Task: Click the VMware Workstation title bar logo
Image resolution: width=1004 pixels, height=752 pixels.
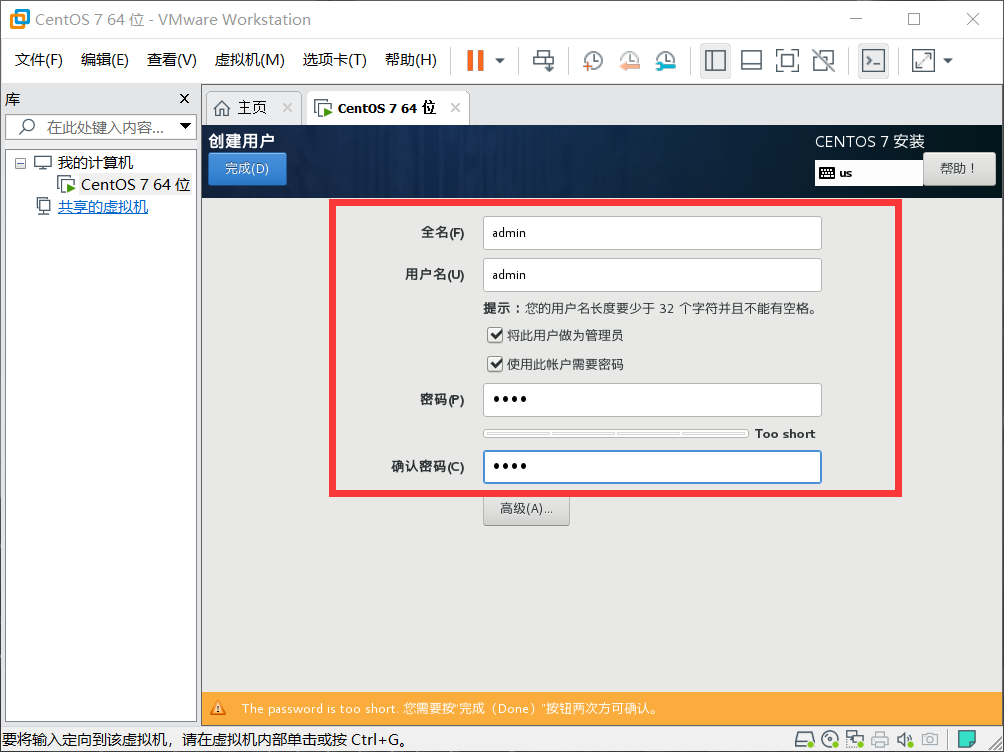Action: pos(19,19)
